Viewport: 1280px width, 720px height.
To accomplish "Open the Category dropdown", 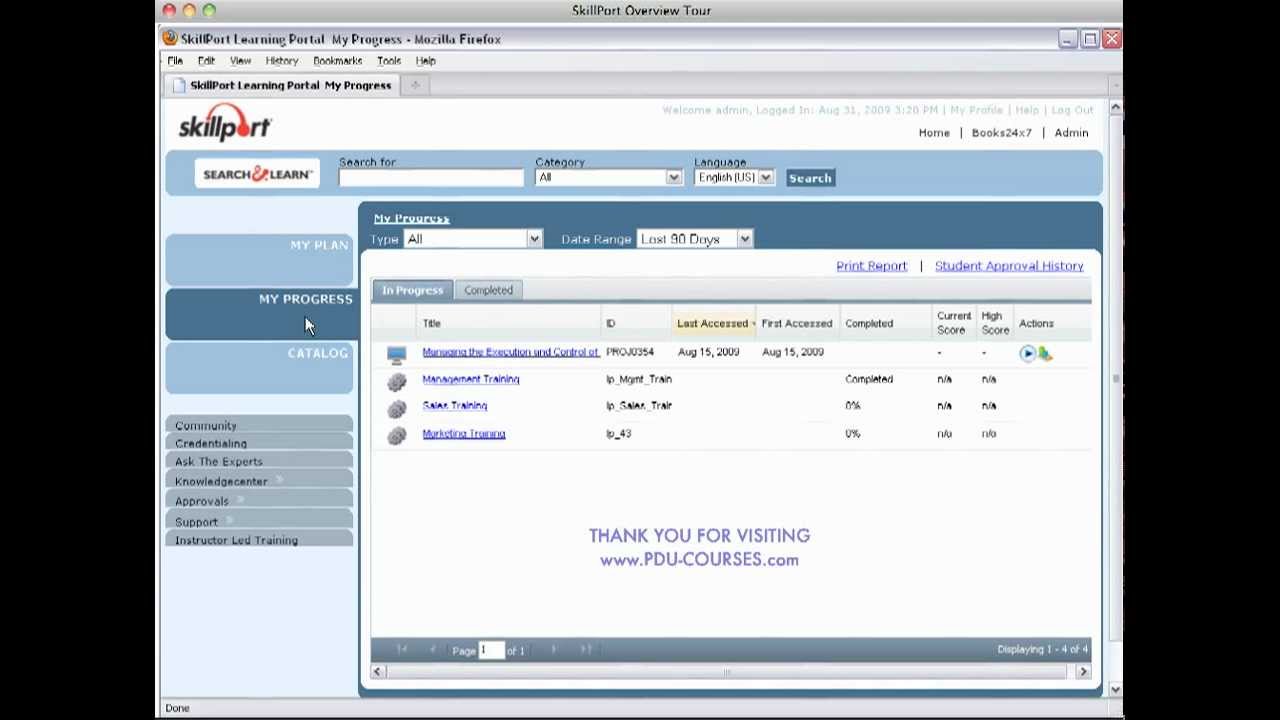I will click(x=608, y=177).
